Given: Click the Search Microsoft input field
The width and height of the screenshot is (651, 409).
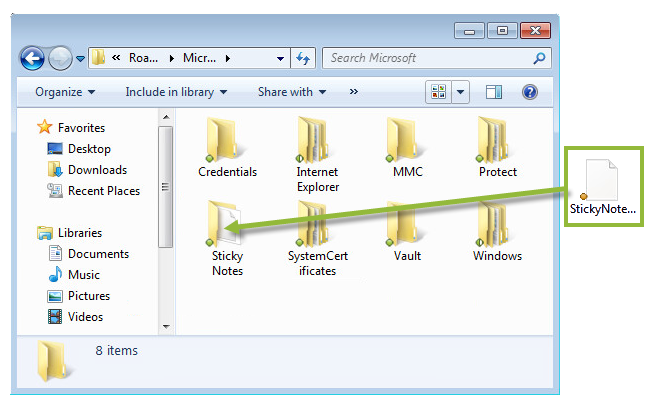Looking at the screenshot, I should [x=428, y=58].
